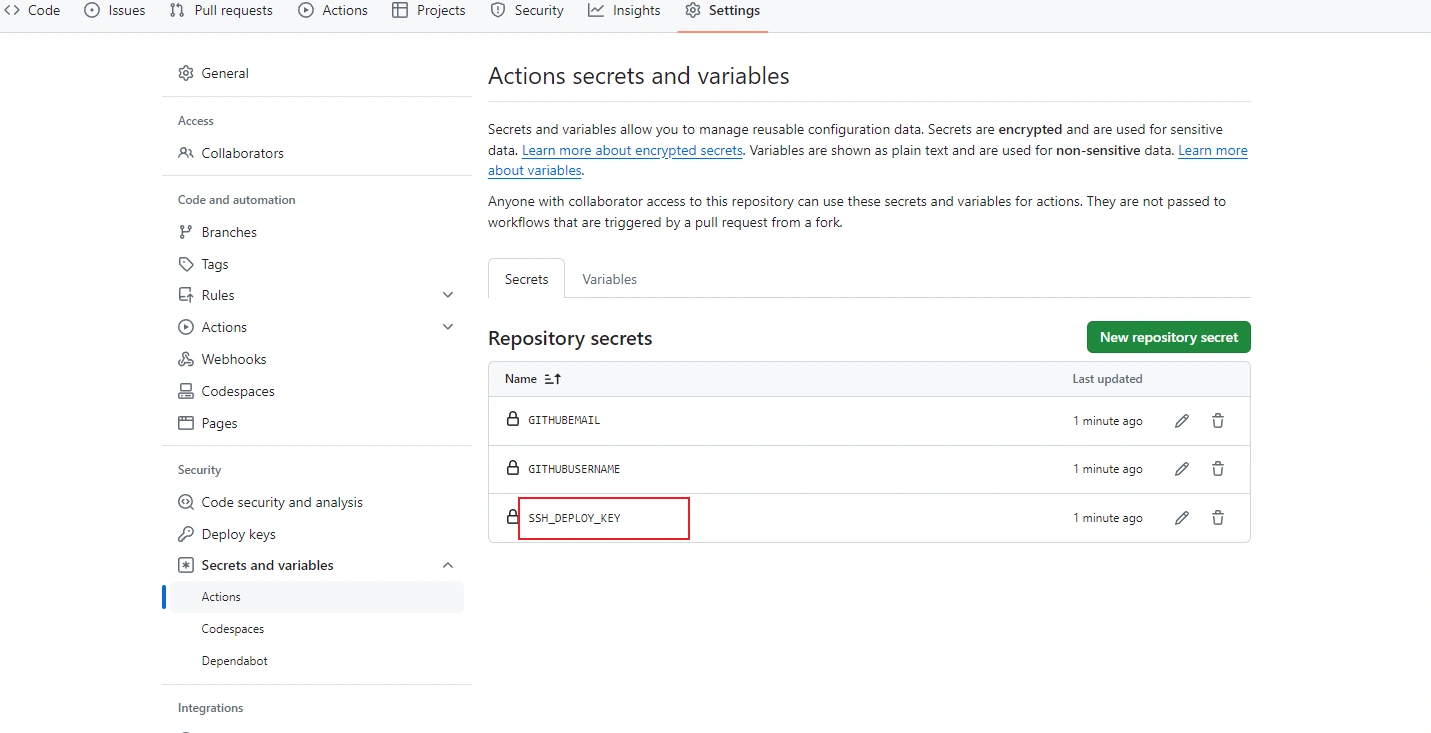Expand the sidebar Actions section chevron
The height and width of the screenshot is (733, 1431).
click(448, 327)
